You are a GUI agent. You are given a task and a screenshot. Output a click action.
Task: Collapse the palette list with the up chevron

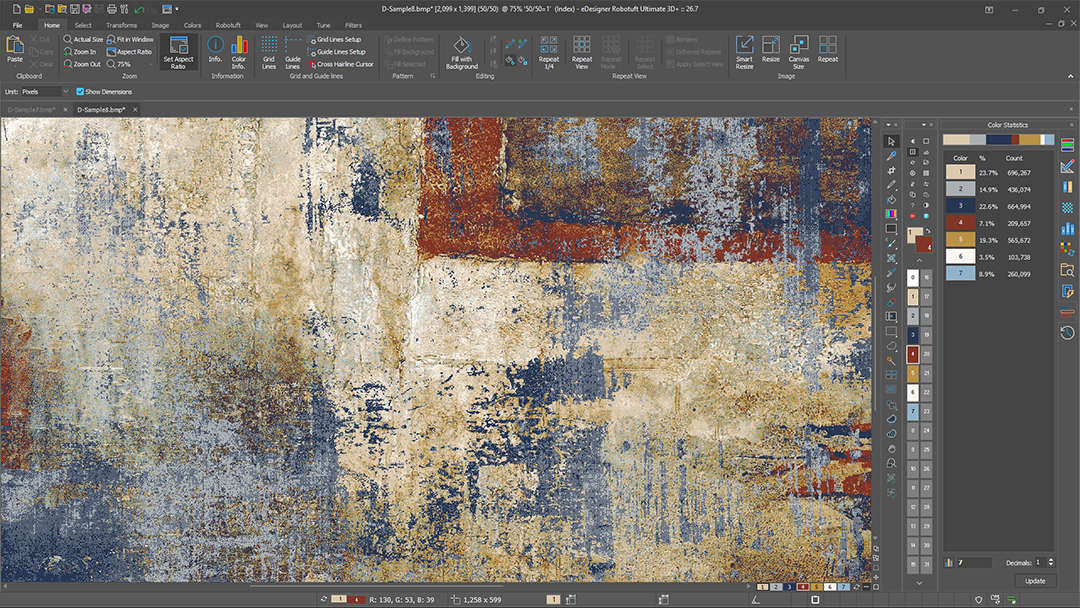(919, 260)
